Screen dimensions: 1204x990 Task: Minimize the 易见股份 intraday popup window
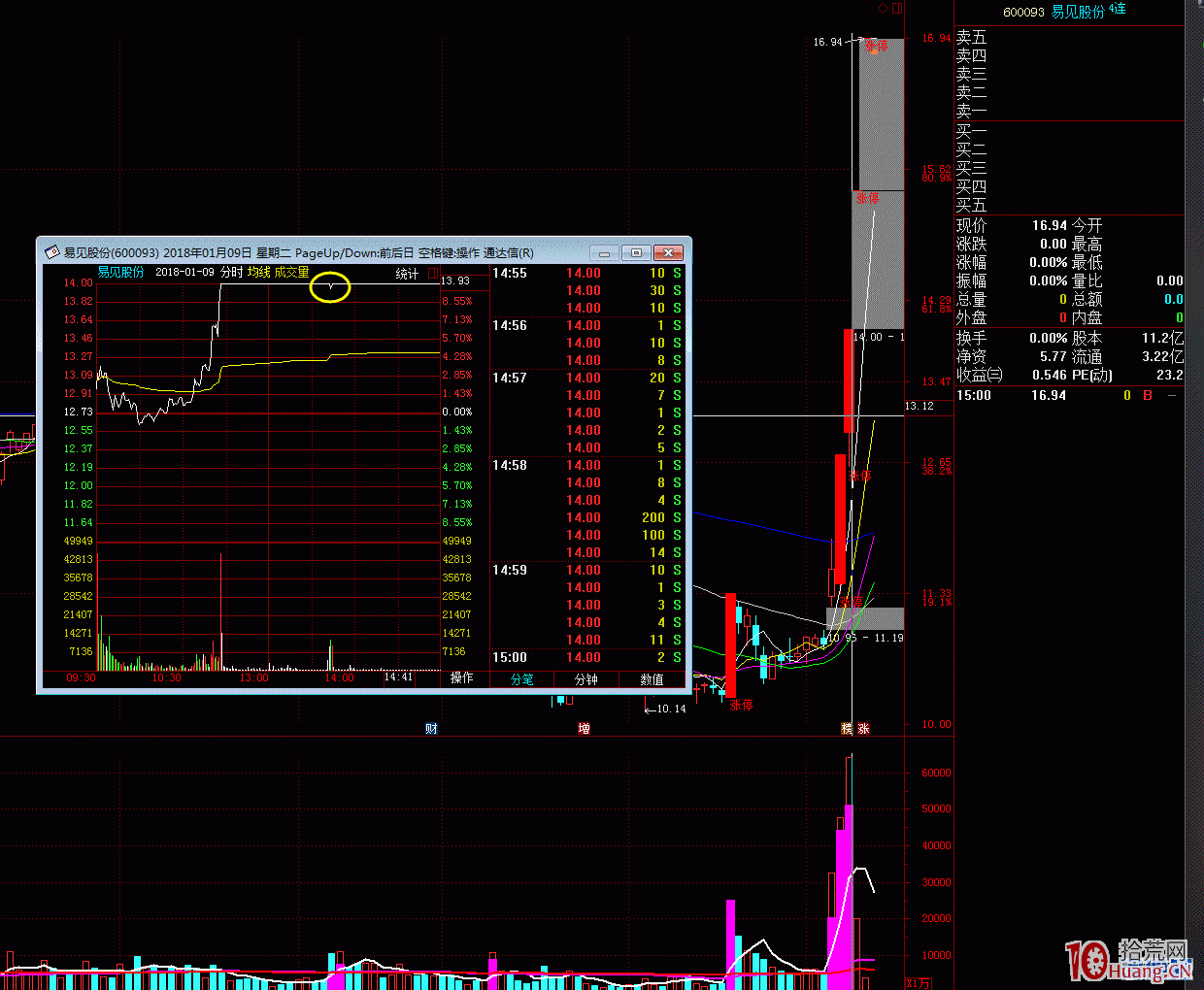pyautogui.click(x=605, y=252)
